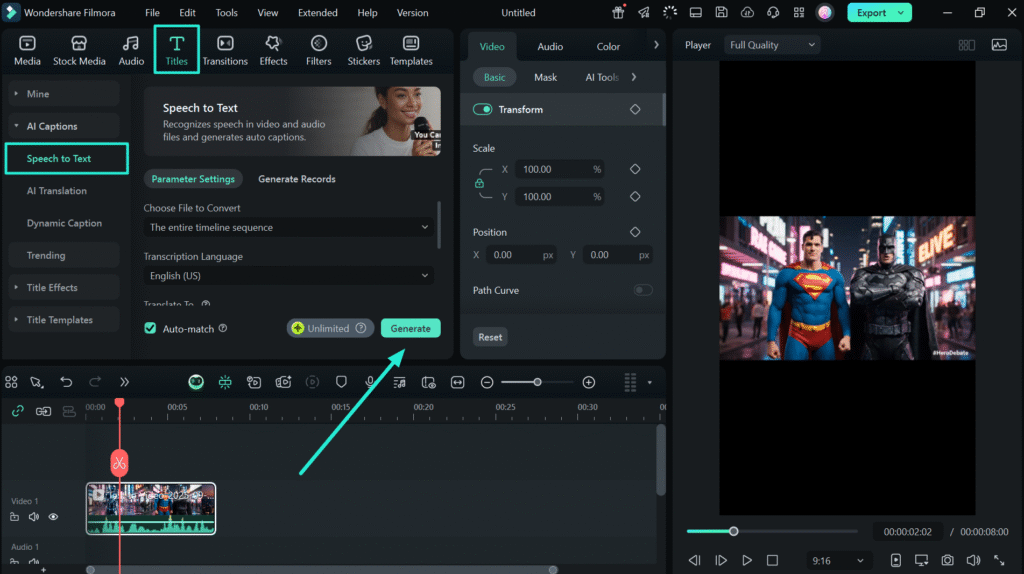
Task: Open the Tools menu
Action: click(227, 13)
